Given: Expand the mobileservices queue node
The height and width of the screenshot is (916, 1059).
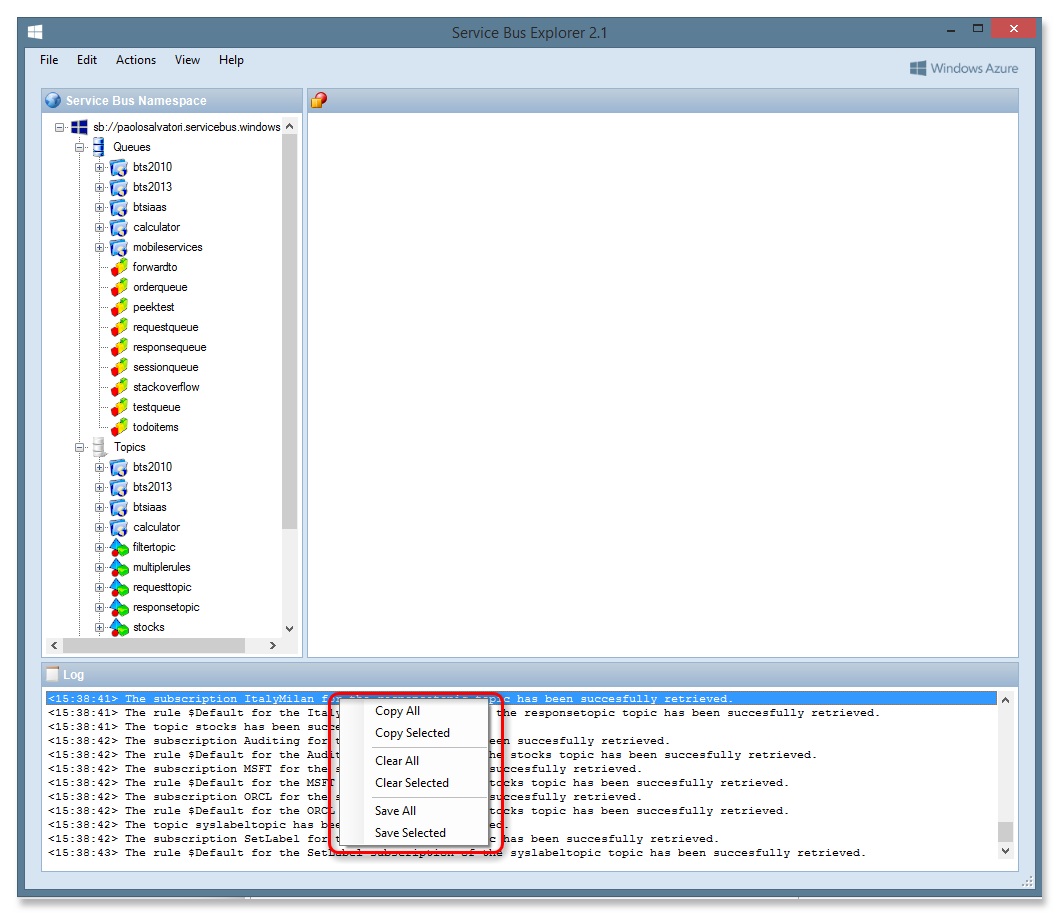Looking at the screenshot, I should pos(99,247).
